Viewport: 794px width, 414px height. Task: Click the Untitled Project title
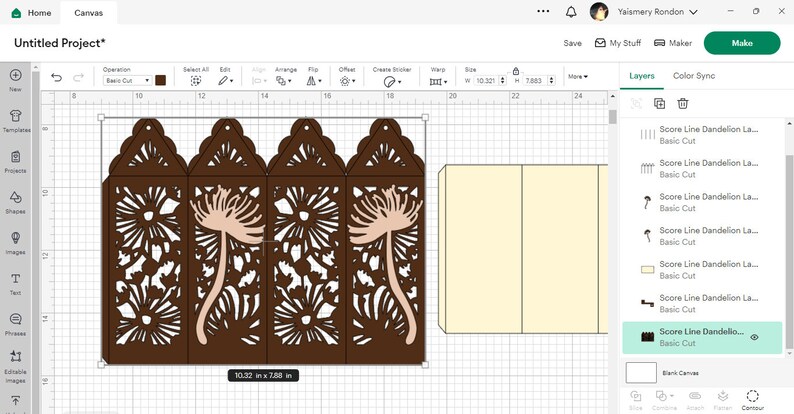pos(60,43)
